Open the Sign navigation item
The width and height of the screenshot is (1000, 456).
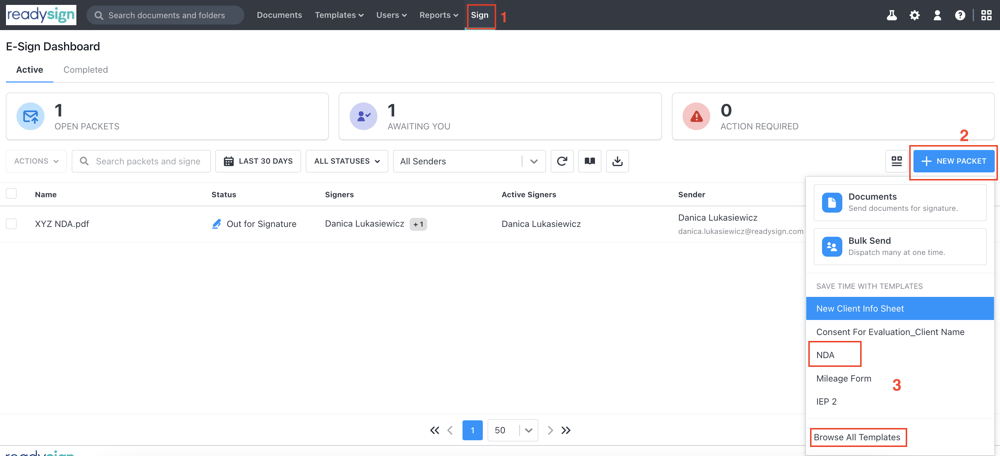(x=480, y=15)
